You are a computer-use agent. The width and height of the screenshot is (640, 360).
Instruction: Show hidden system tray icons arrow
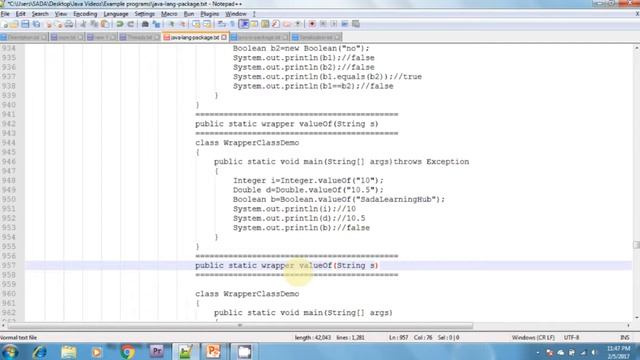(538, 352)
